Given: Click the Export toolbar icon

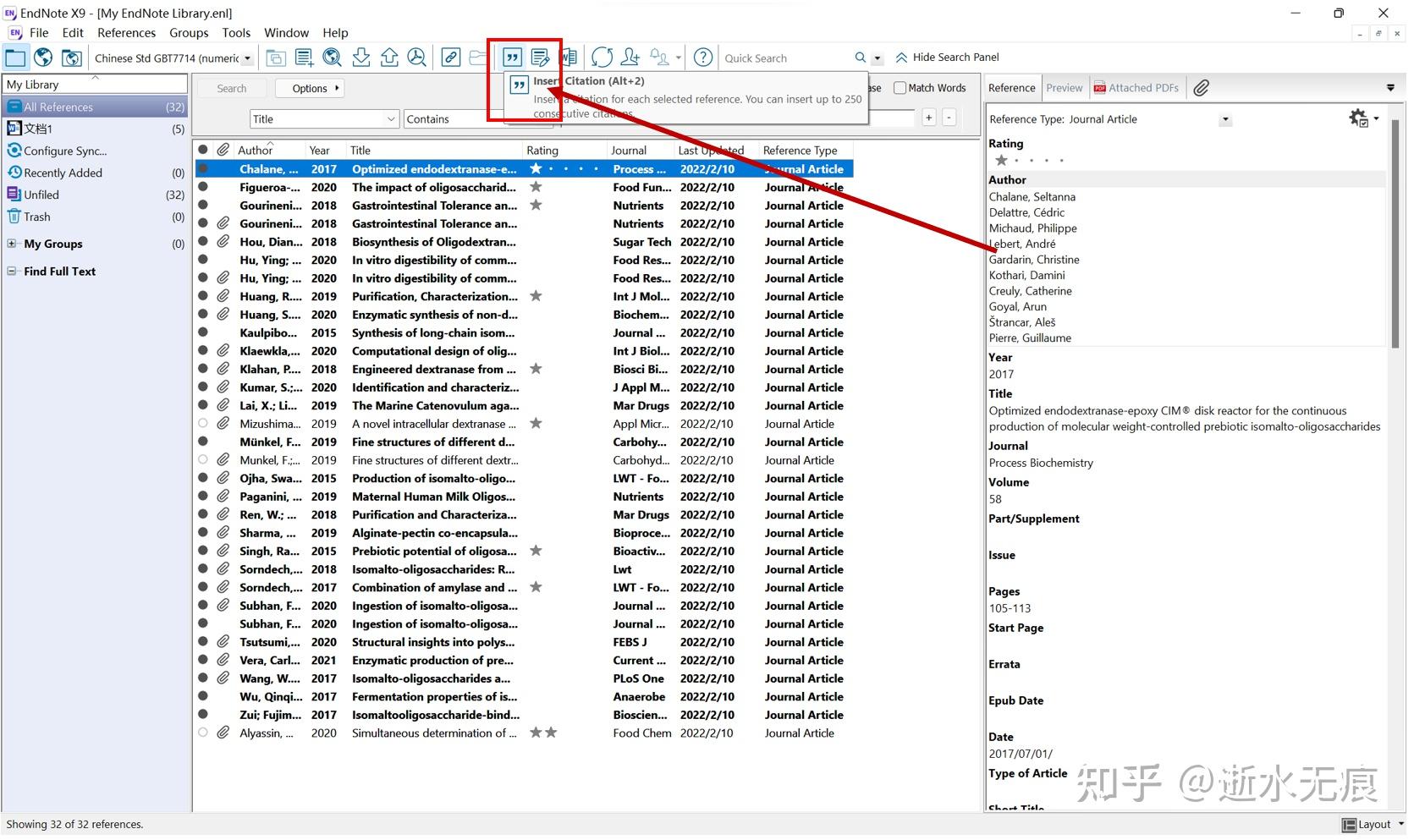Looking at the screenshot, I should click(389, 58).
